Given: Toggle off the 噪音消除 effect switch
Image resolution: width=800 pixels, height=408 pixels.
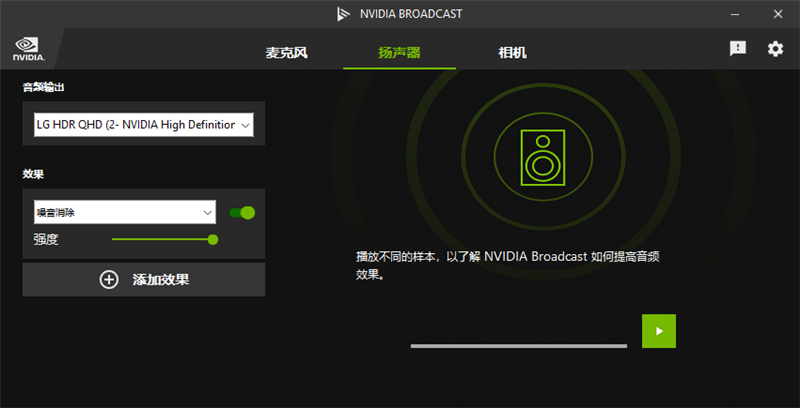Looking at the screenshot, I should click(x=242, y=212).
